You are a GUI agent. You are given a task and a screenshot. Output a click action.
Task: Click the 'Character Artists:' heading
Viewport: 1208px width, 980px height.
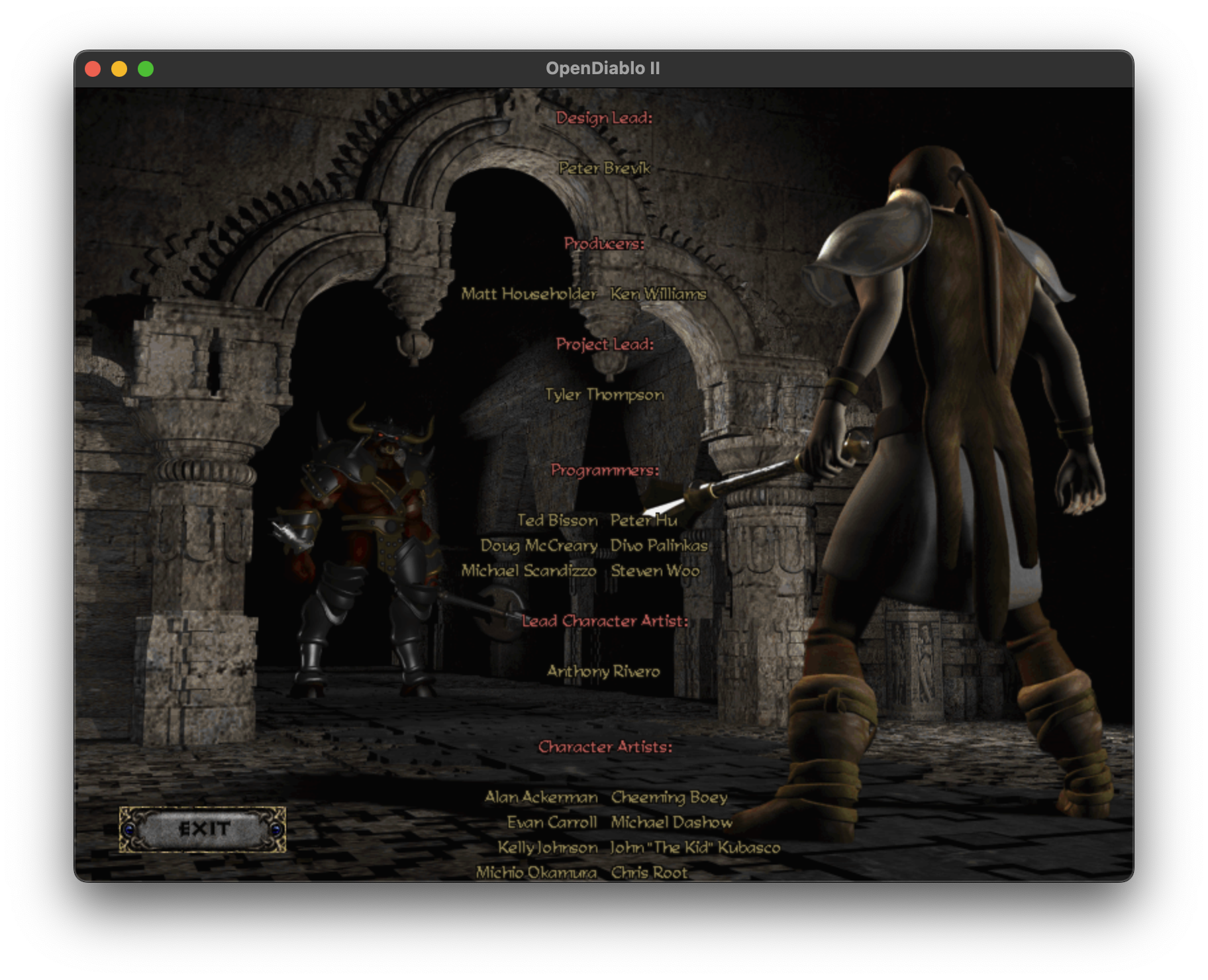pyautogui.click(x=605, y=747)
